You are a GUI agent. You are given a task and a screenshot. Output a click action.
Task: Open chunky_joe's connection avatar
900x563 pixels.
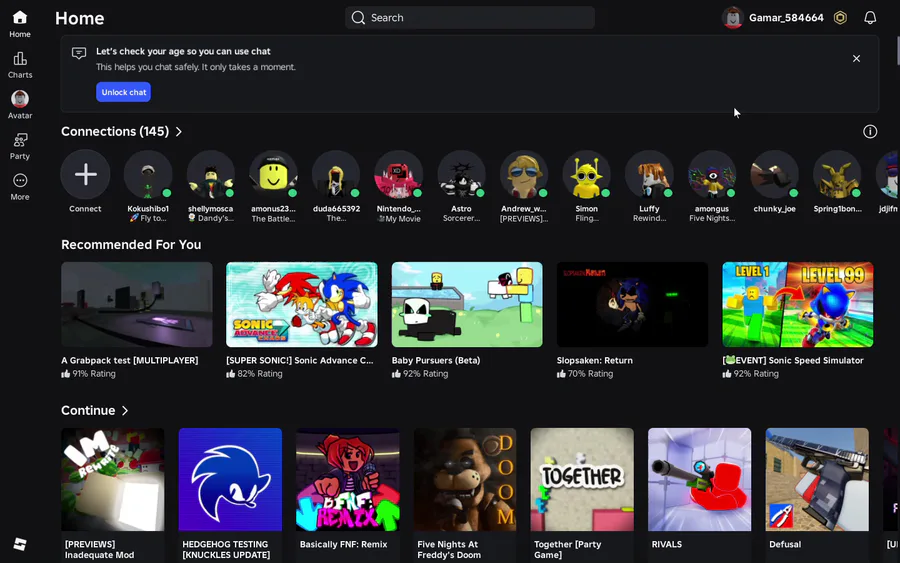point(774,174)
